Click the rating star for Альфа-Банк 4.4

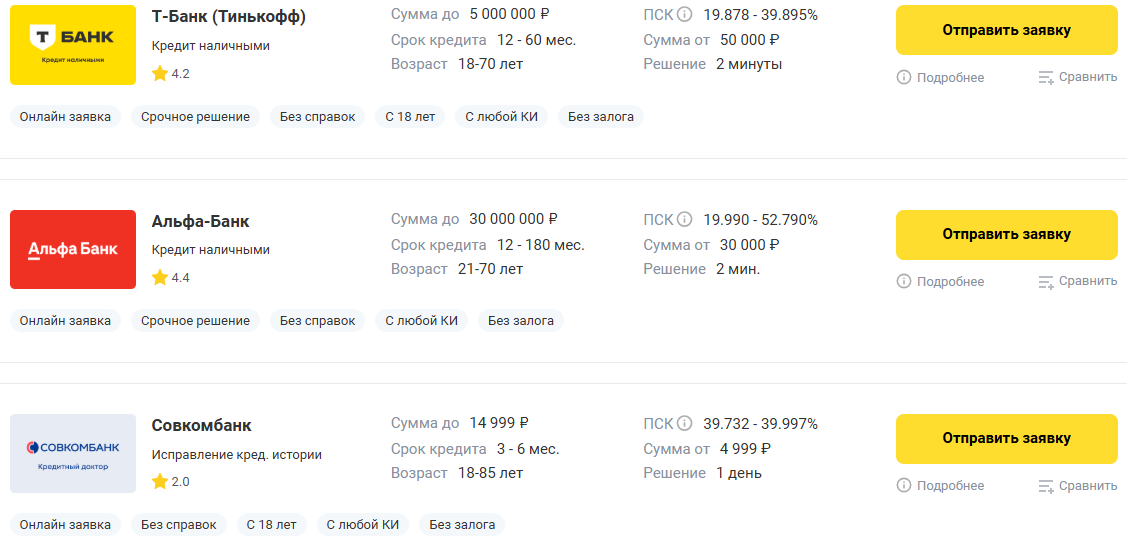[x=160, y=277]
